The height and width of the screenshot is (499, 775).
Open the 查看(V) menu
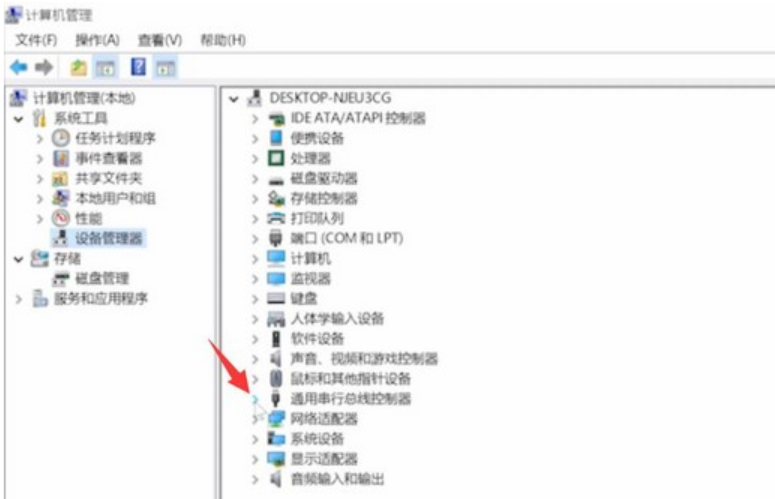tap(160, 39)
